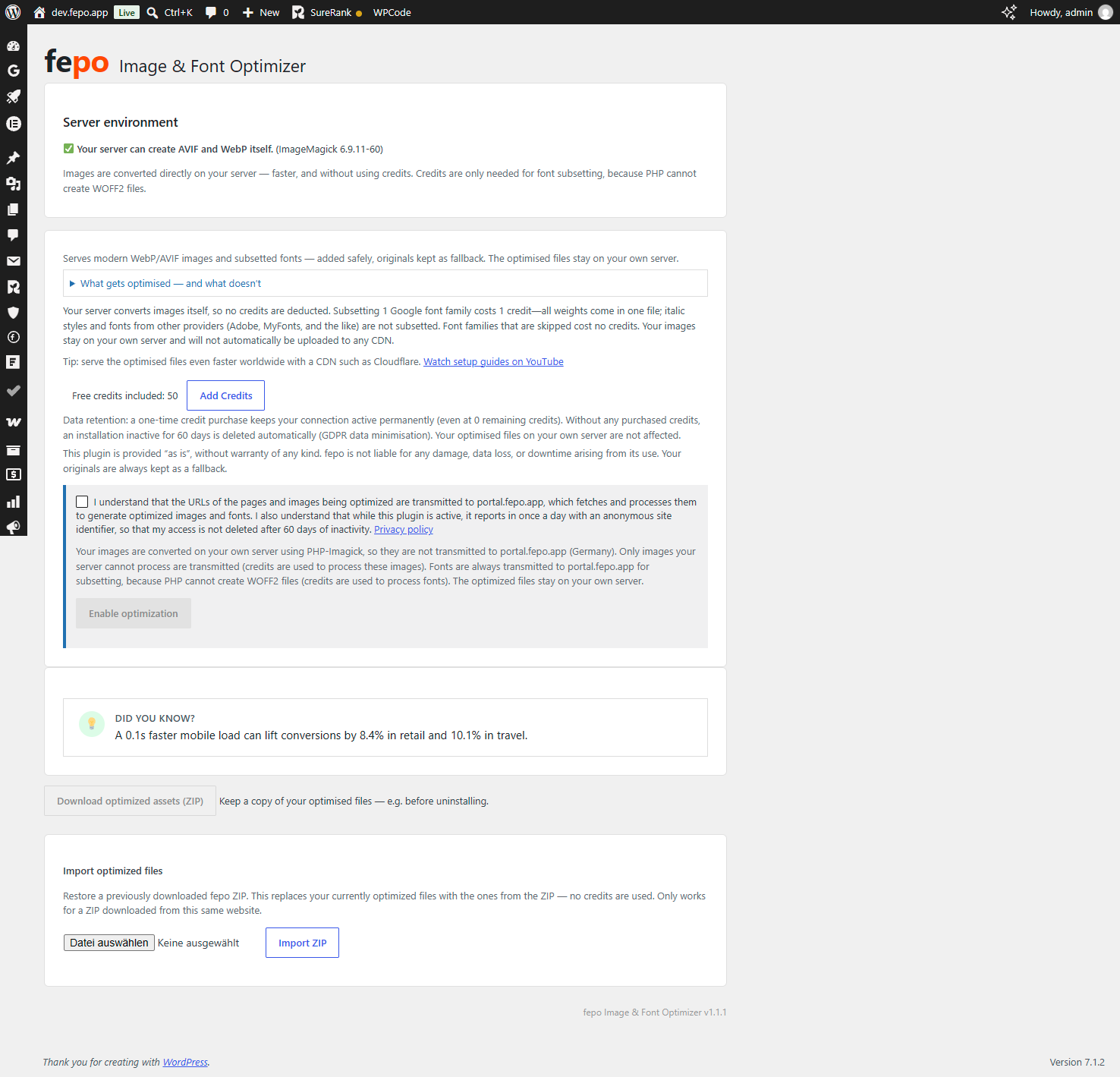
Task: Open the WPCode admin bar menu
Action: click(x=392, y=12)
